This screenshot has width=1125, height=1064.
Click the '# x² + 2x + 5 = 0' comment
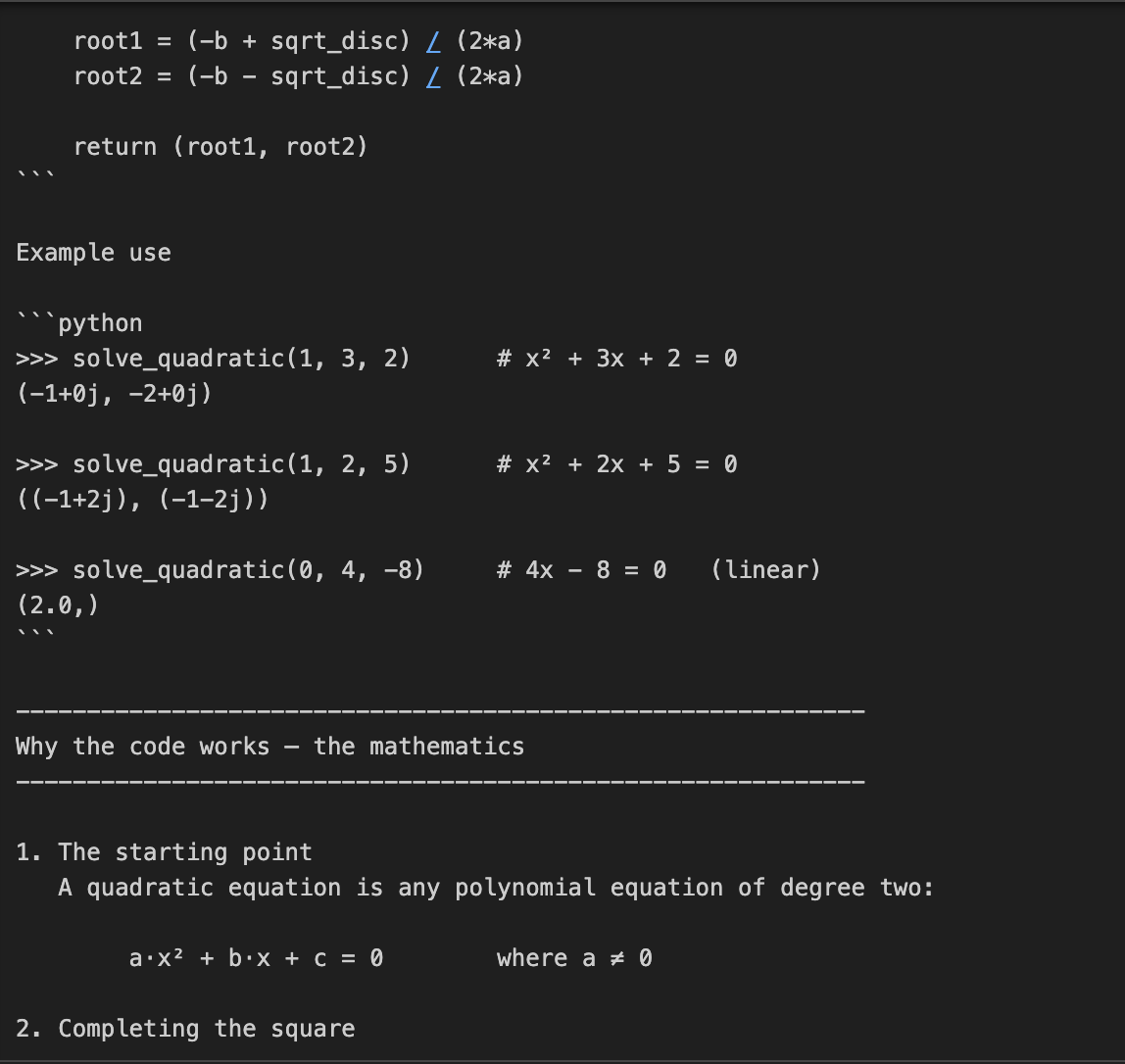[x=617, y=464]
